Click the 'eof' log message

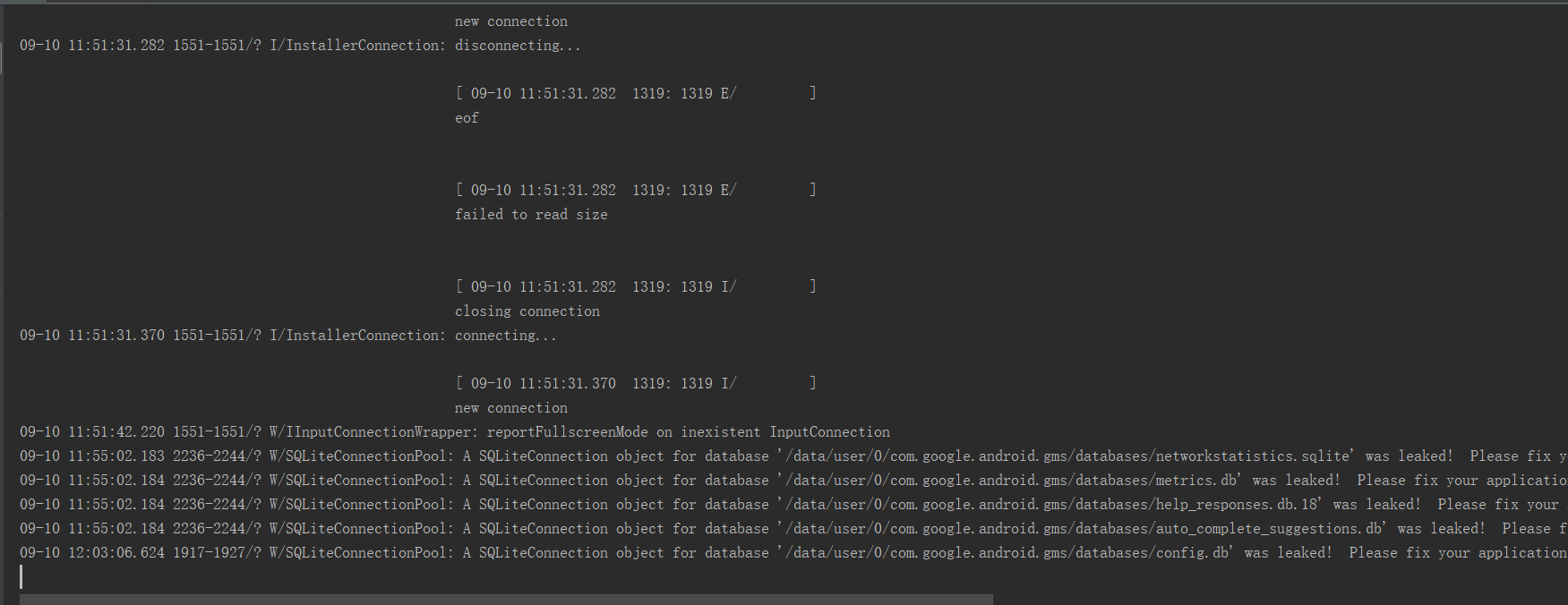(x=467, y=118)
